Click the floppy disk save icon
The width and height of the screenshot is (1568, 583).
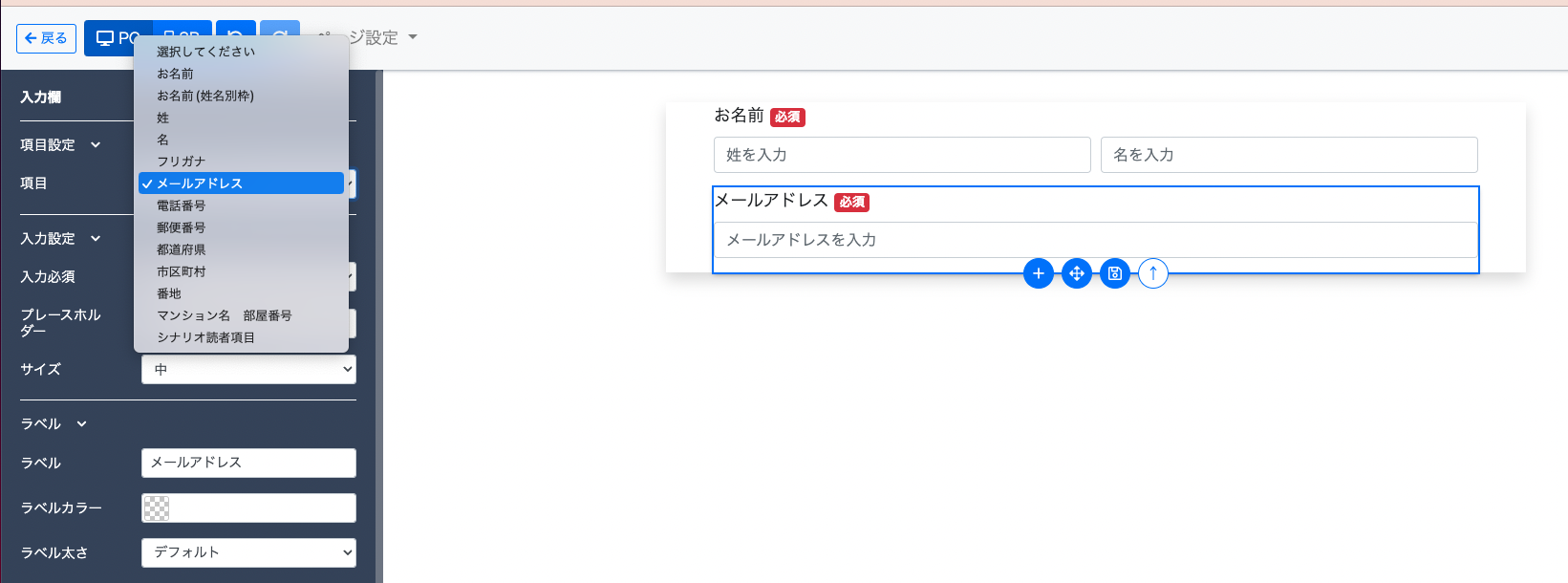[x=1114, y=273]
